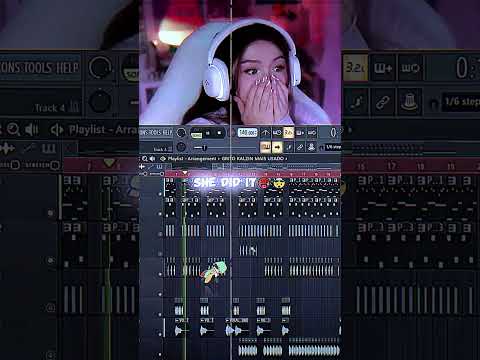Click multilink controllers hat icon in center toolbar
The height and width of the screenshot is (360, 480).
coord(311,147)
